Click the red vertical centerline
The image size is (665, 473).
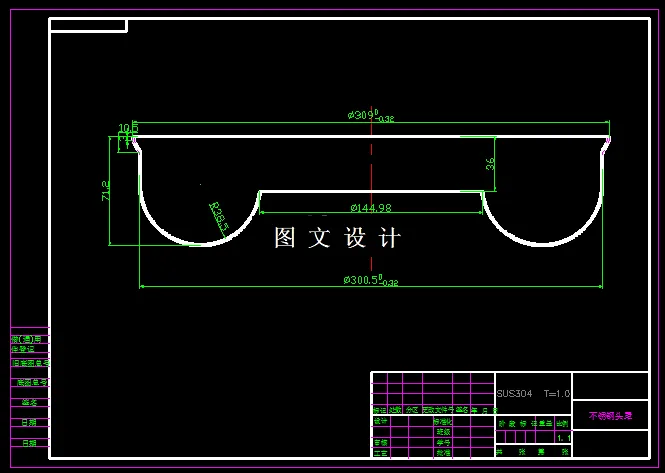coord(372,189)
